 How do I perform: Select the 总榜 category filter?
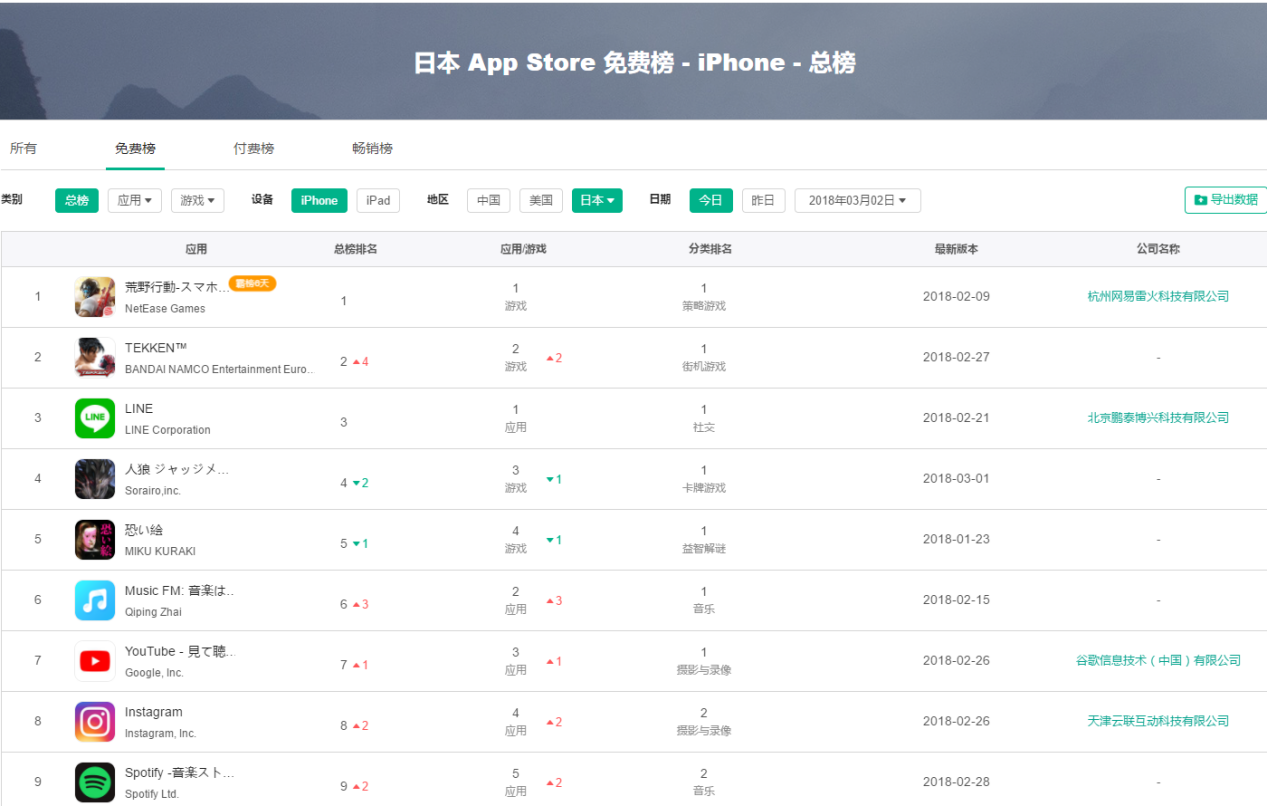77,200
